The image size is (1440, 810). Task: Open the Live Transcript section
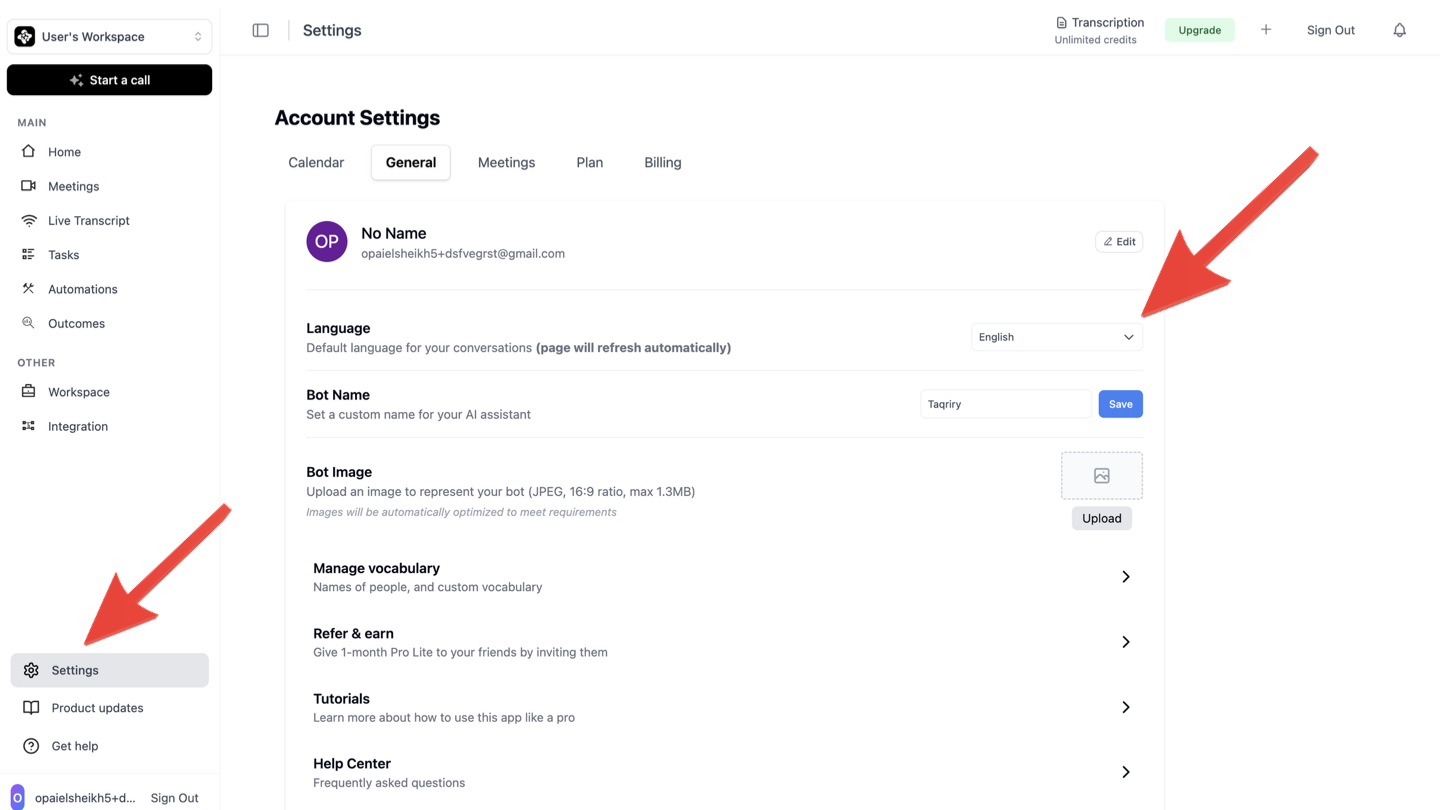click(88, 220)
